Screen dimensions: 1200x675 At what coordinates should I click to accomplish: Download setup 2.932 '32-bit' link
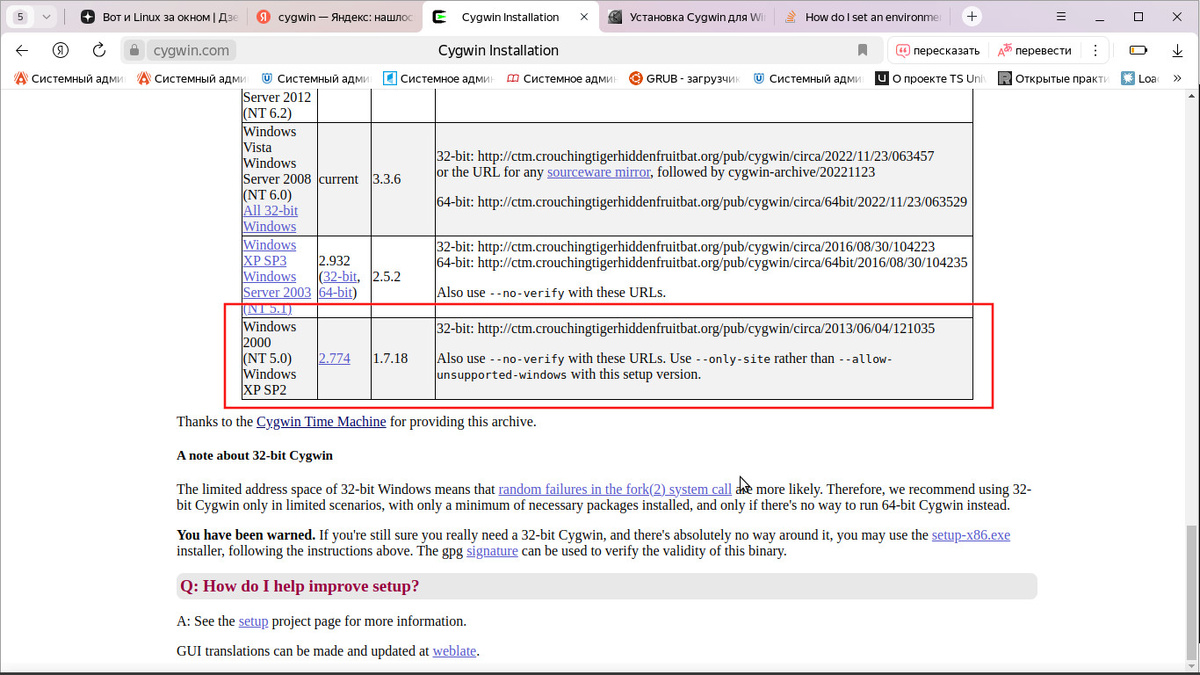[x=340, y=276]
